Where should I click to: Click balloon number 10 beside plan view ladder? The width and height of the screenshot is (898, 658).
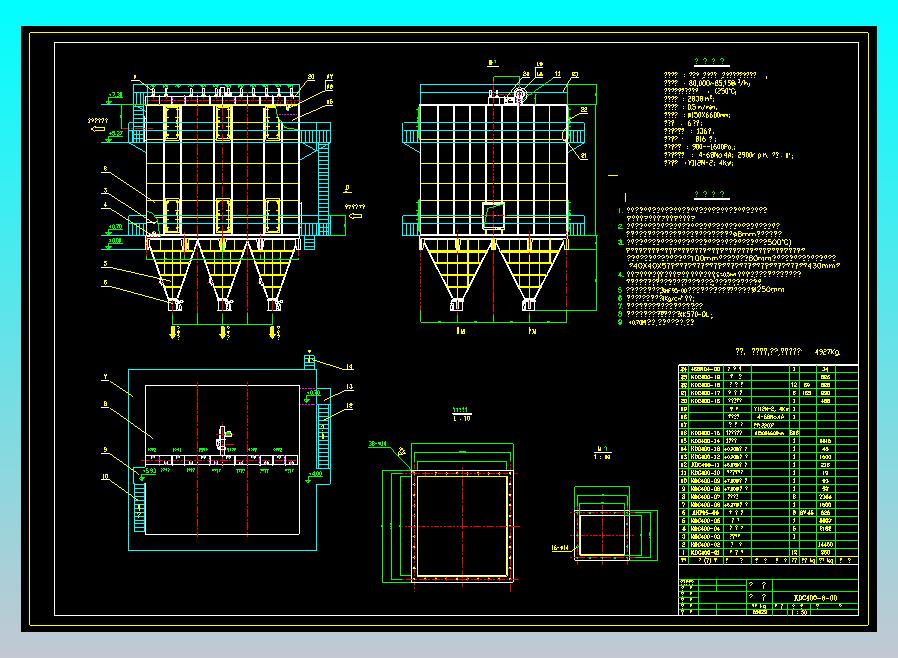tap(105, 476)
